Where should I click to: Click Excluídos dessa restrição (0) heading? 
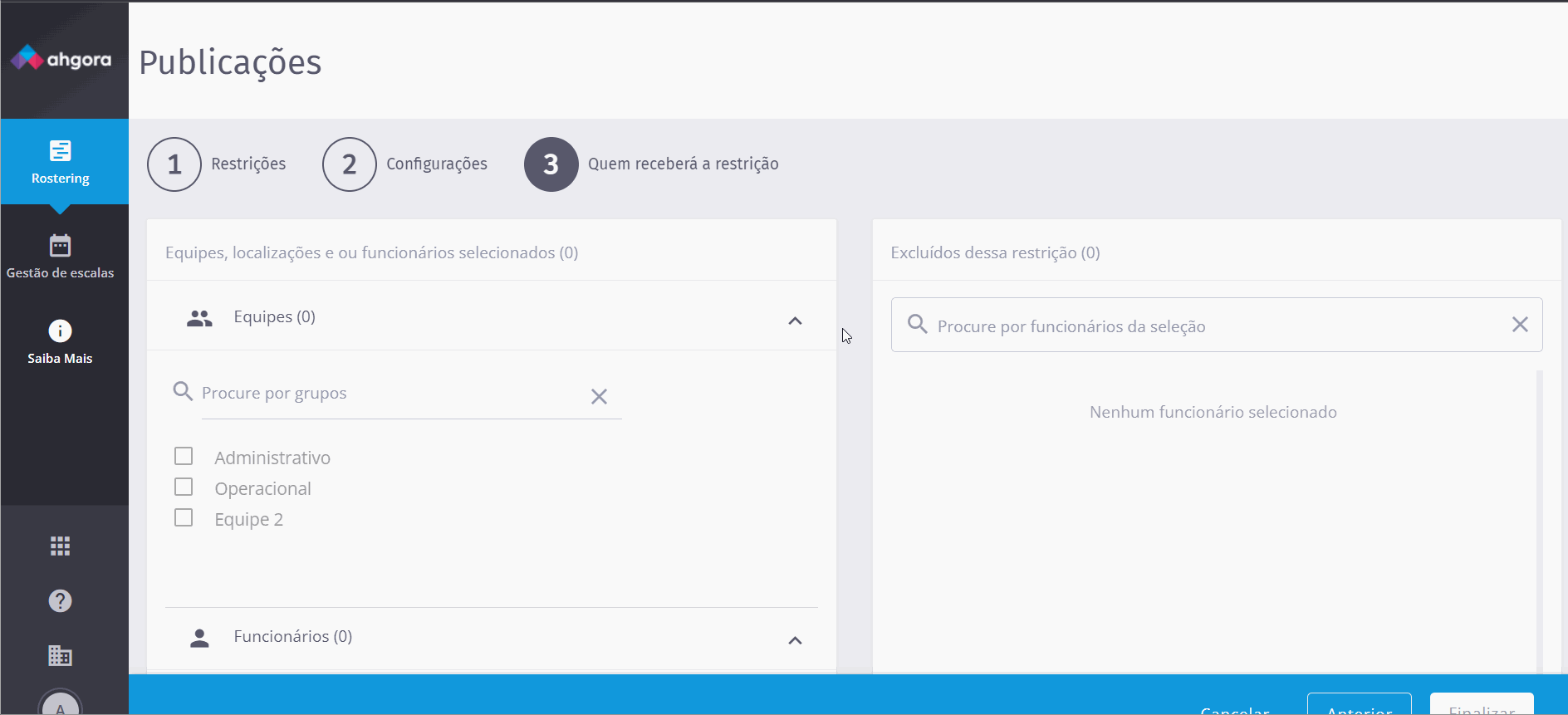click(995, 252)
